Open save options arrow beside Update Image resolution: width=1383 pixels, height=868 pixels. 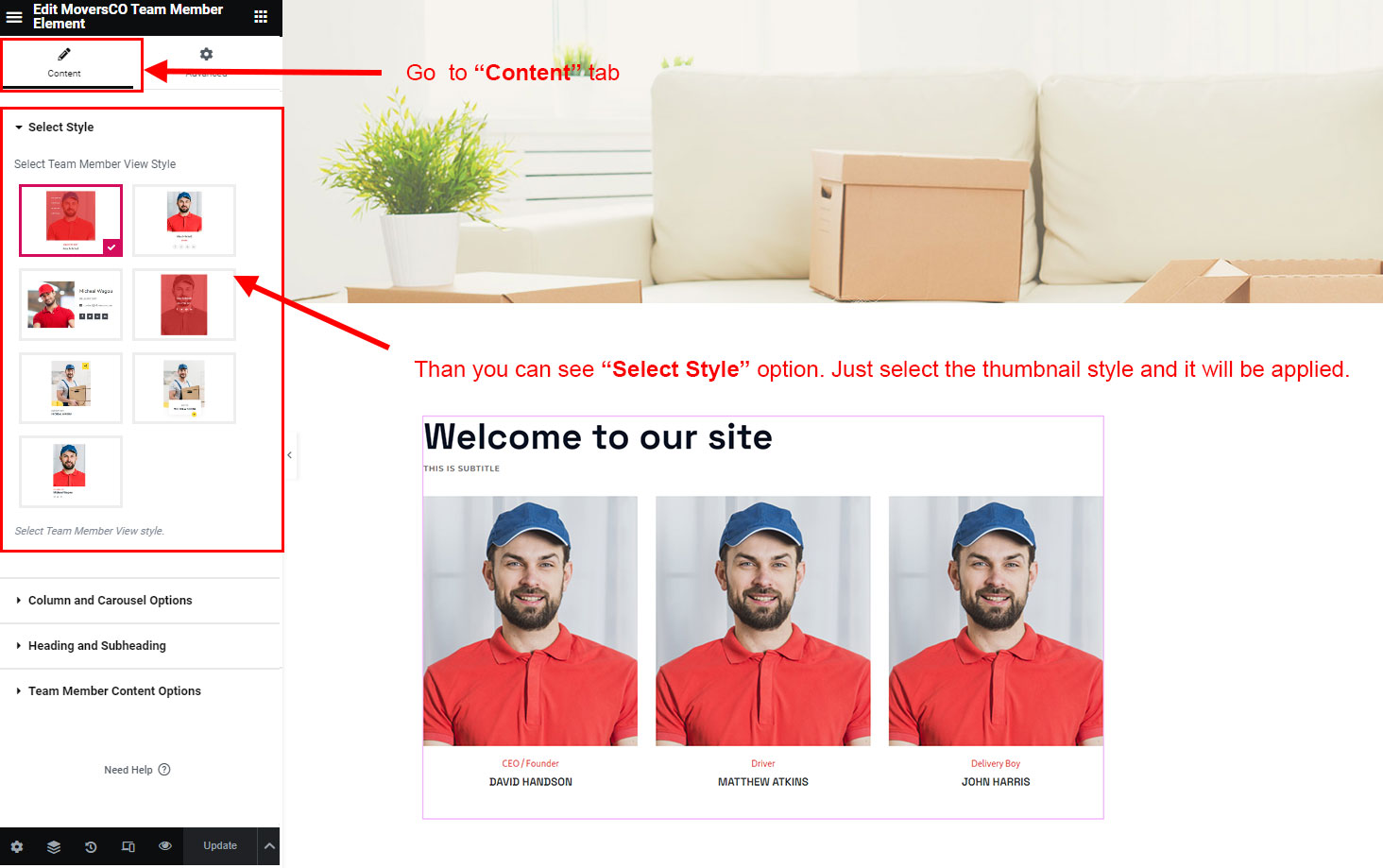click(269, 846)
